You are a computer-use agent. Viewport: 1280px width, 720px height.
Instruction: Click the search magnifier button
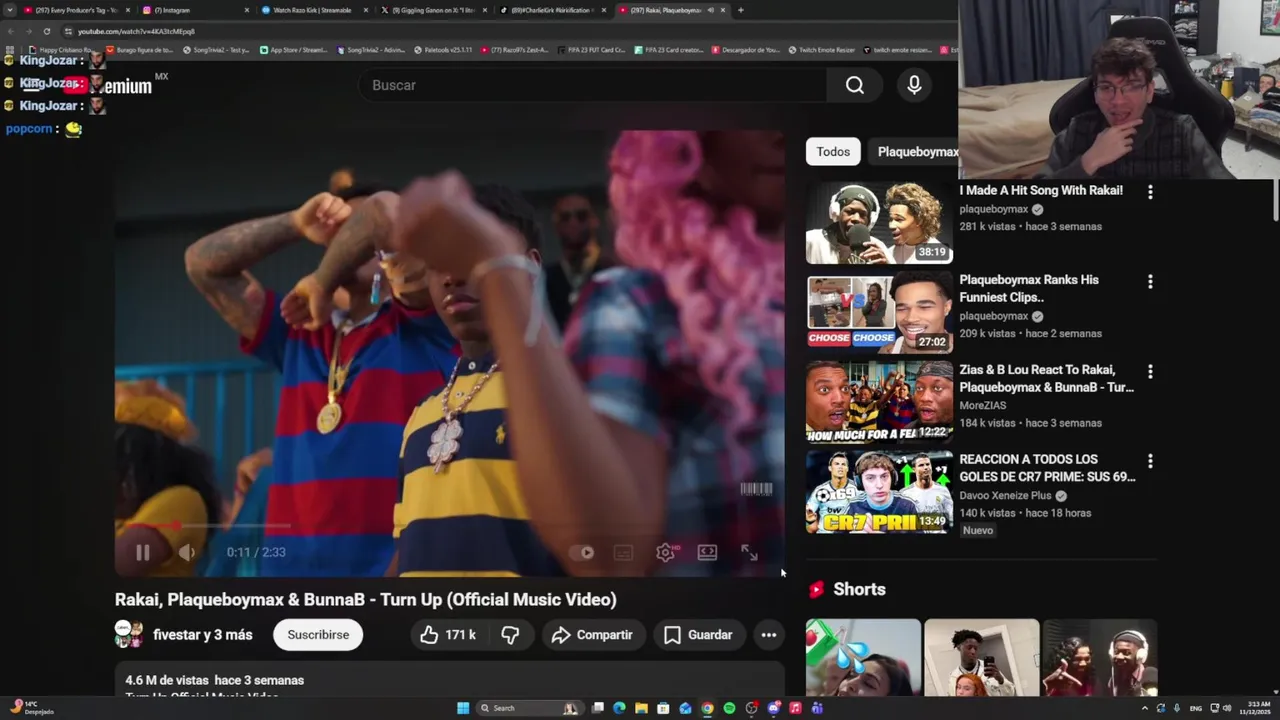pos(855,85)
